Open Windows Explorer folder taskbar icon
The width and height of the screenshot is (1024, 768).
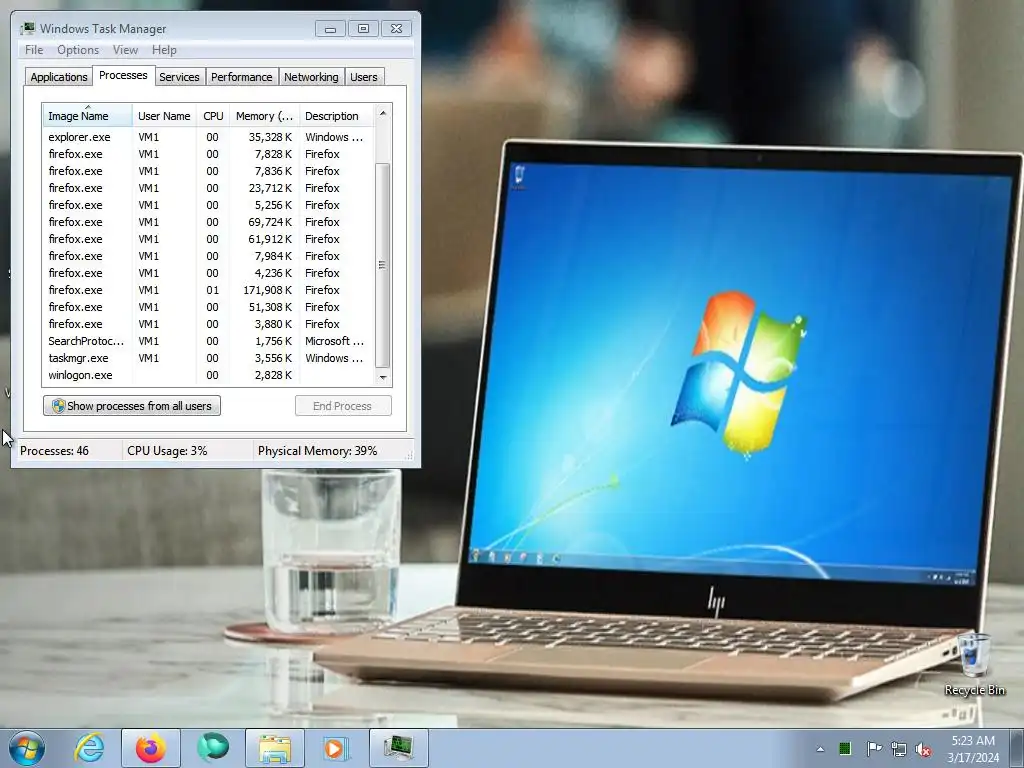point(275,748)
